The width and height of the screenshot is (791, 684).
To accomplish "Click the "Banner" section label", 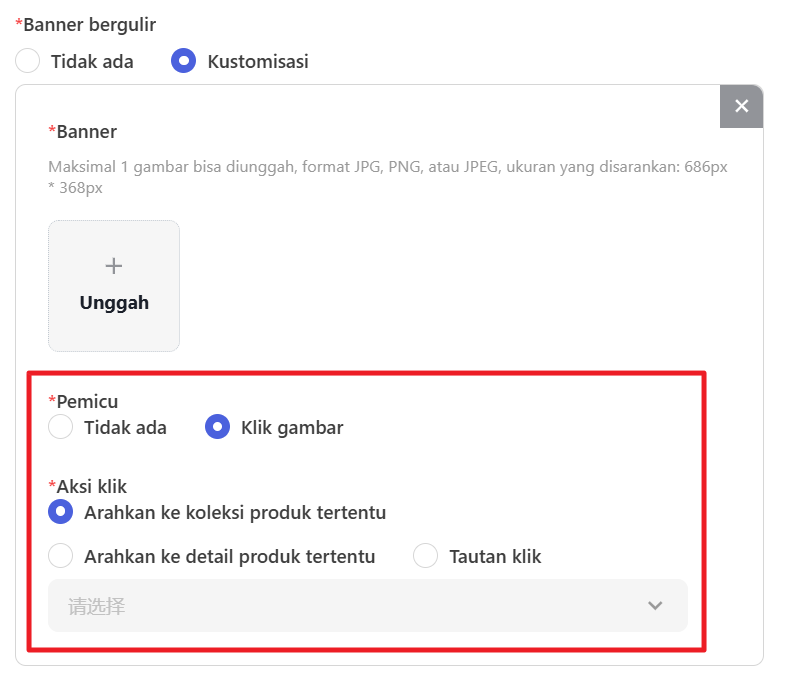I will pyautogui.click(x=86, y=131).
